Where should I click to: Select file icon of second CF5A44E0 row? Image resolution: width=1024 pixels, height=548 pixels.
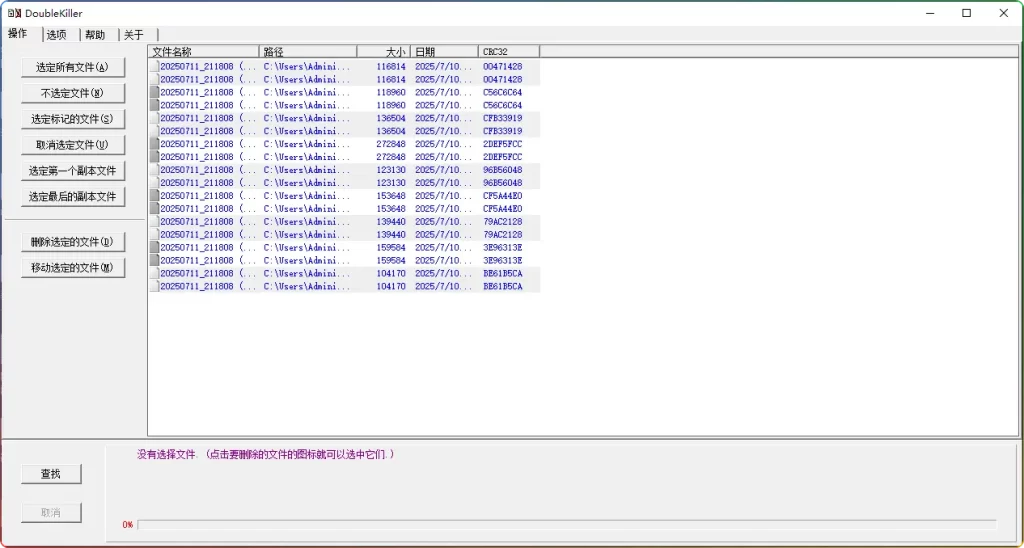click(x=154, y=208)
